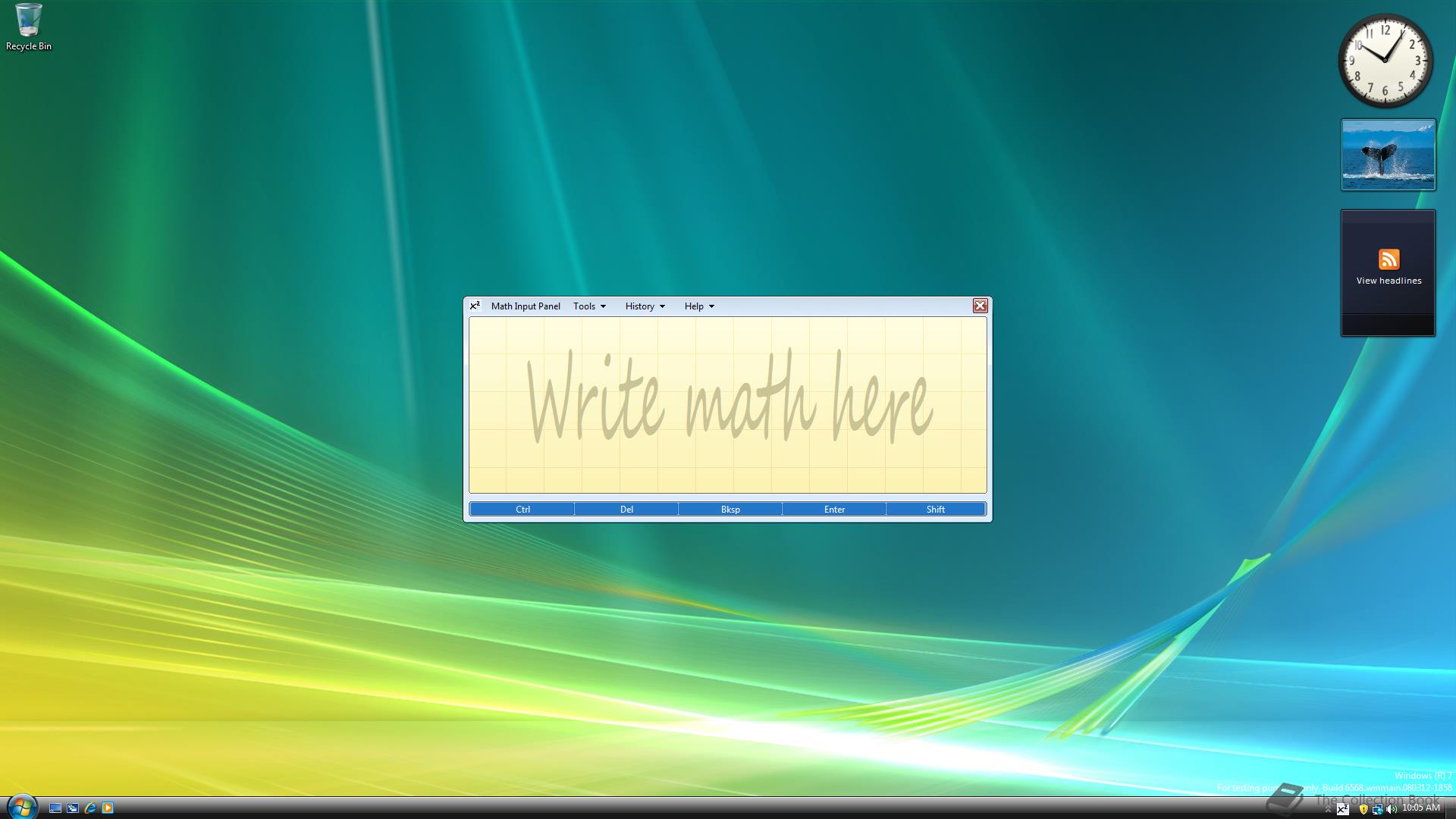
Task: Launch Internet Explorer from quick launch
Action: (x=90, y=808)
